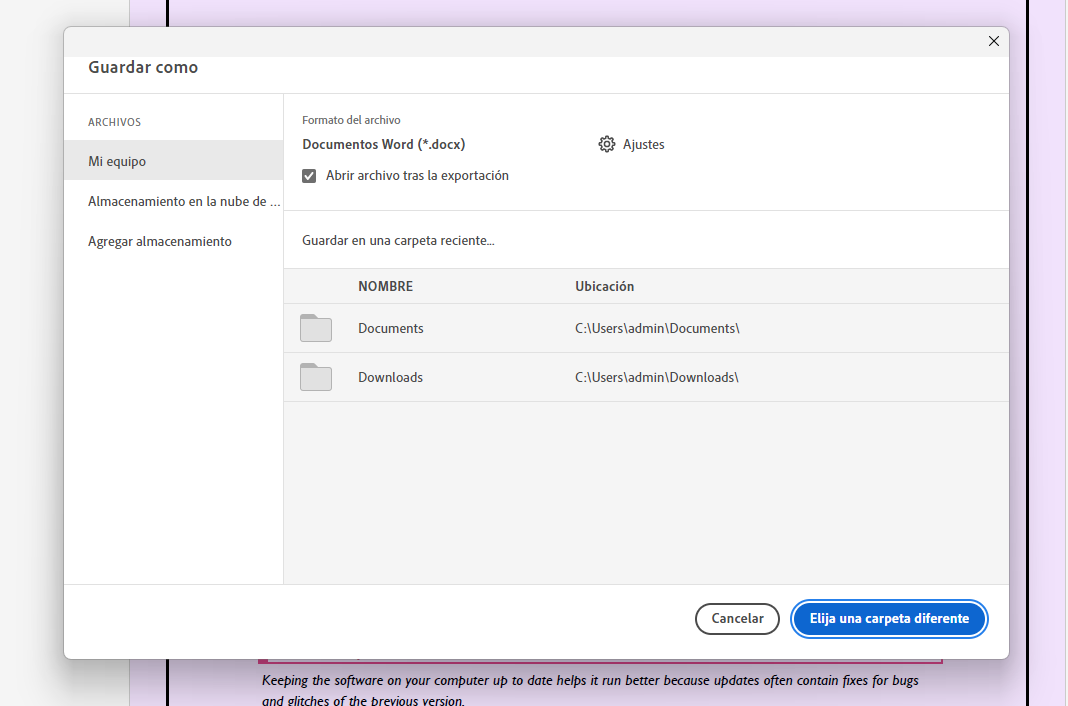Click the ARCHIVOS section heading
The height and width of the screenshot is (706, 1068).
[114, 121]
